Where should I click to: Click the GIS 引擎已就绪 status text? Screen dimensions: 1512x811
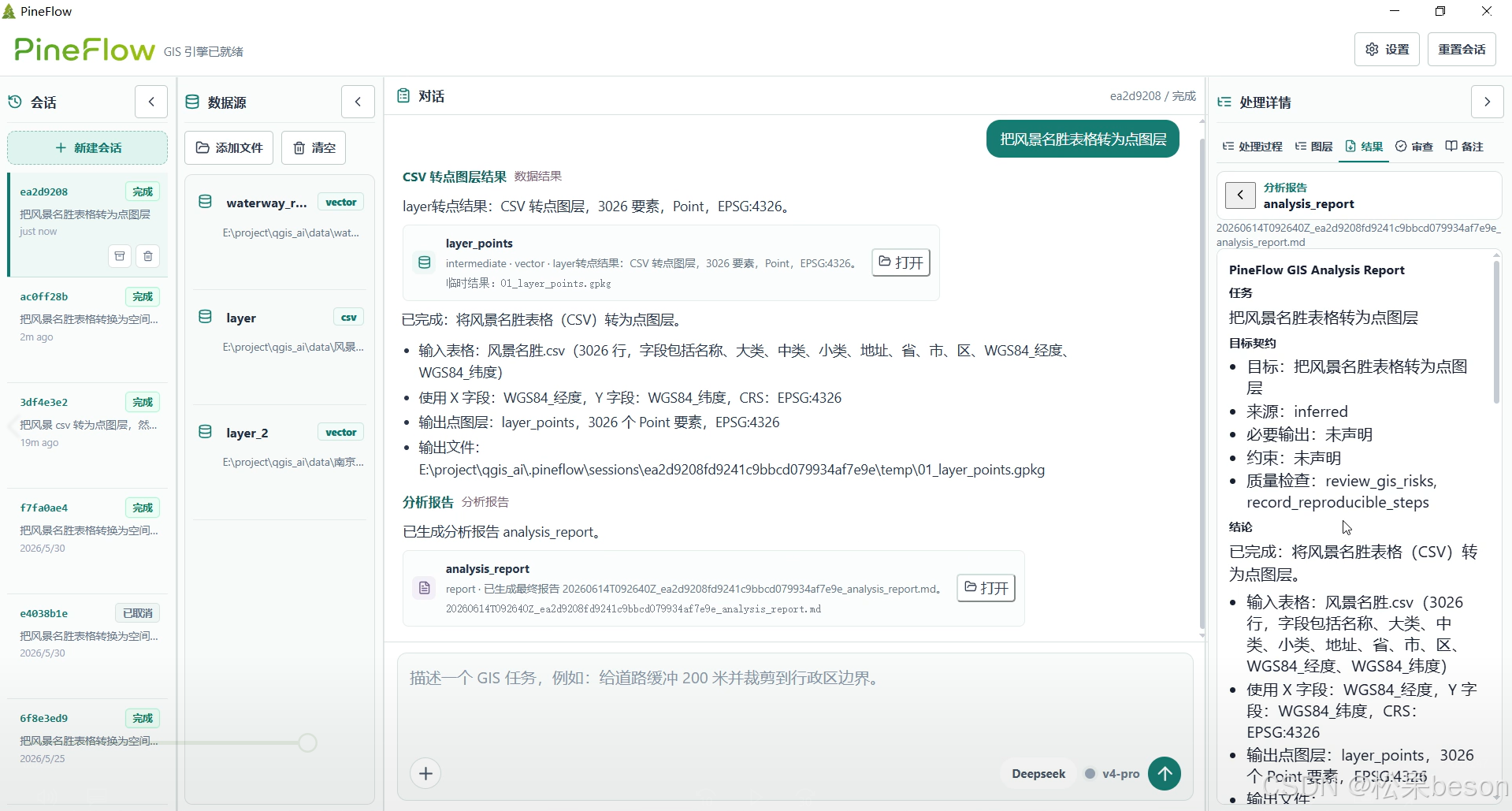[203, 51]
